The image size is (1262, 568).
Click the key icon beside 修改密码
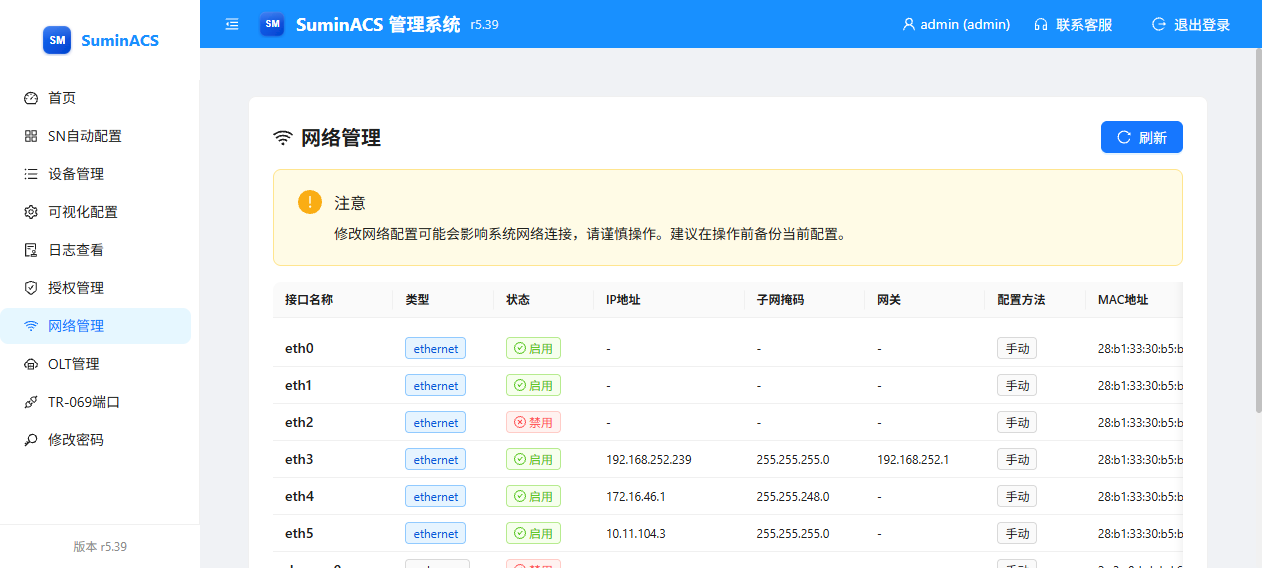pyautogui.click(x=31, y=440)
